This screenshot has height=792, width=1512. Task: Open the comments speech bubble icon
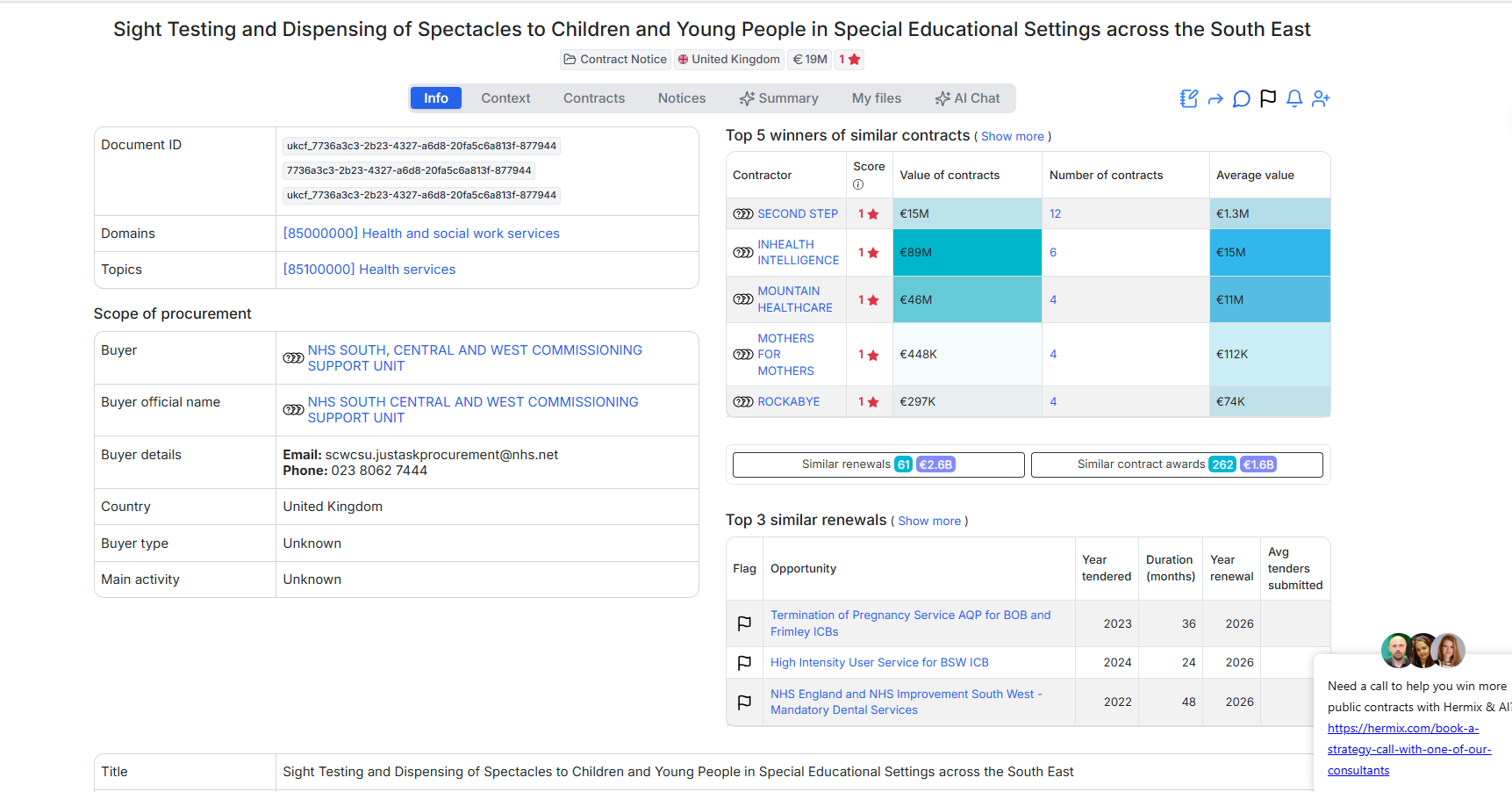pos(1241,98)
